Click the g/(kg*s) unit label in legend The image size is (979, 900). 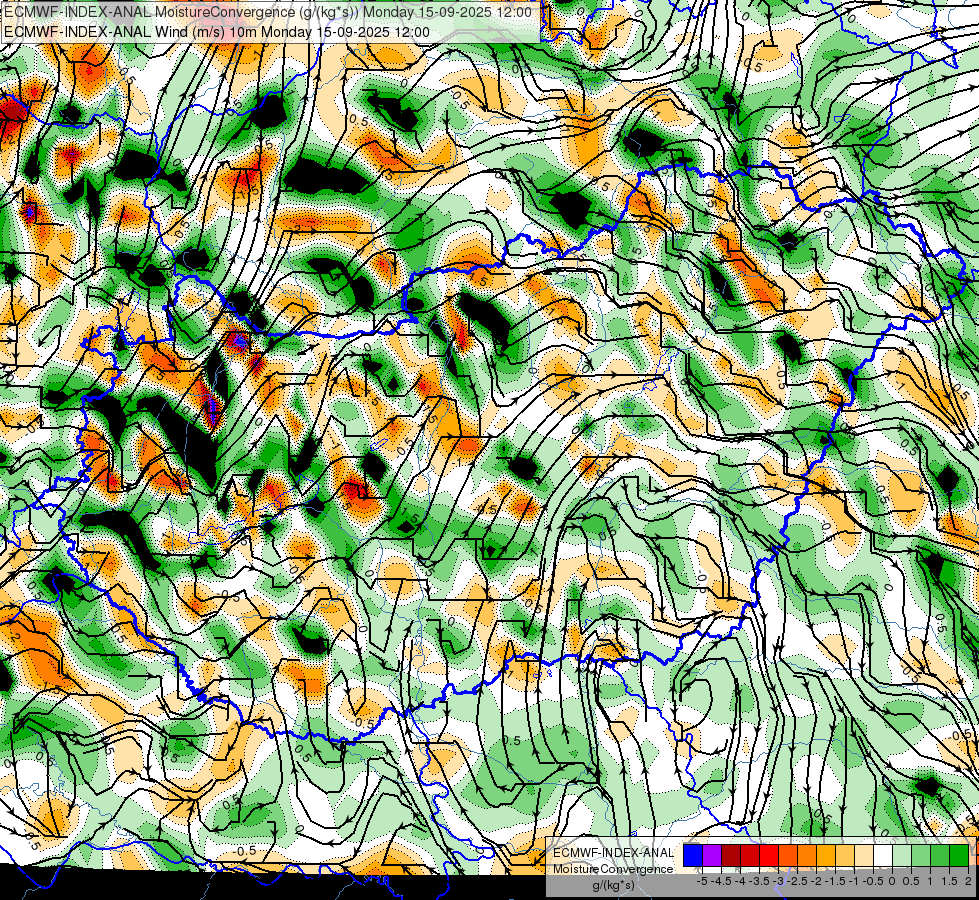click(613, 886)
